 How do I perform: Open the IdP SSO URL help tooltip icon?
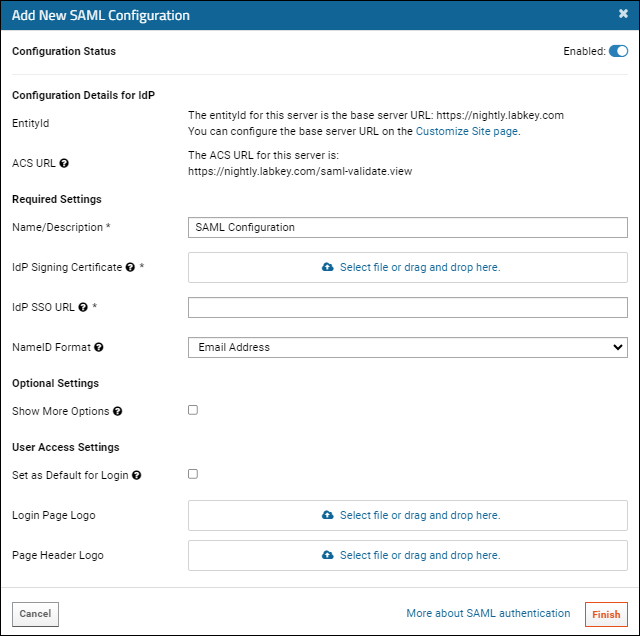(83, 307)
